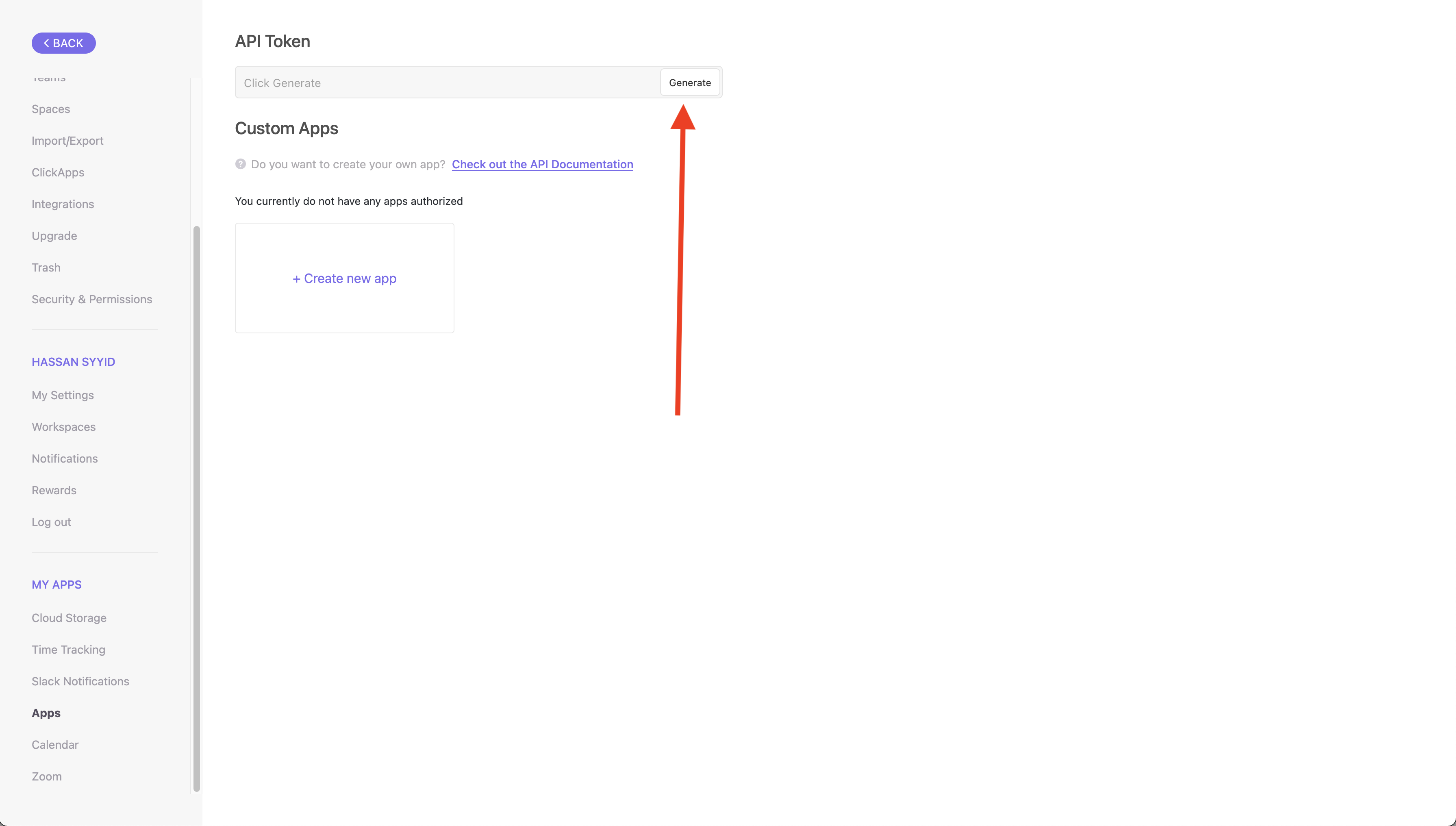
Task: Open Spaces settings in sidebar
Action: click(x=51, y=109)
